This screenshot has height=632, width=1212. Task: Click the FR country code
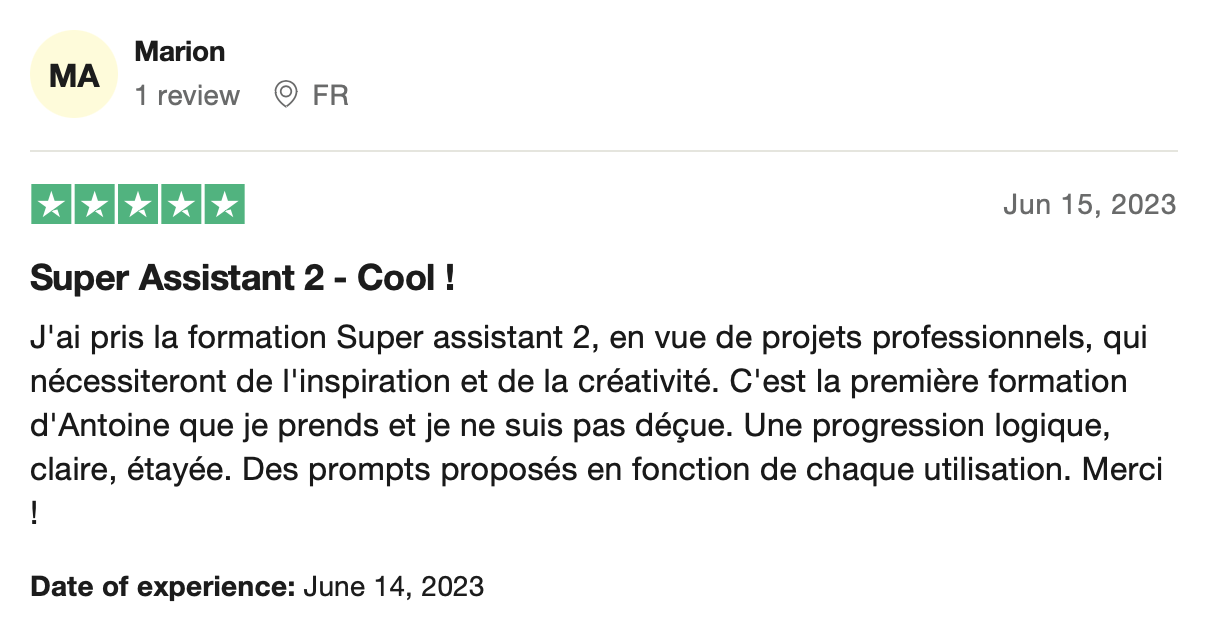coord(330,96)
